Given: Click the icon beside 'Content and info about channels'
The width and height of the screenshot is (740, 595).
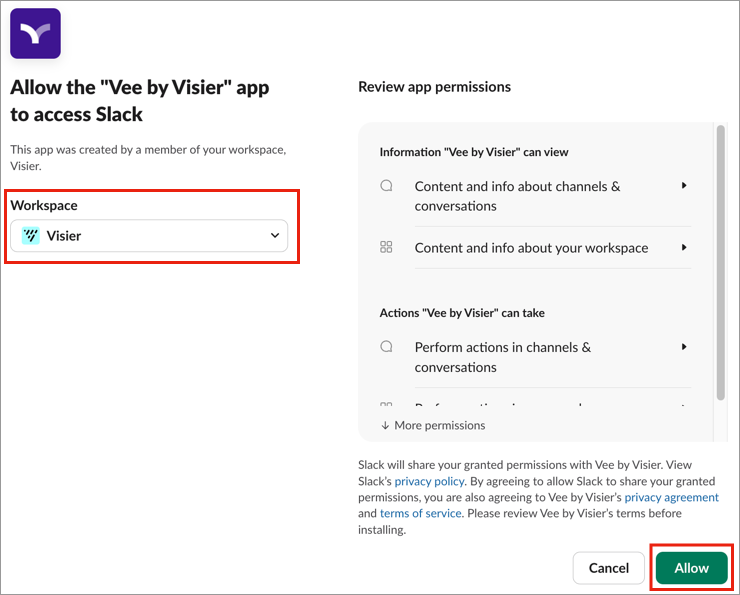Looking at the screenshot, I should click(387, 186).
